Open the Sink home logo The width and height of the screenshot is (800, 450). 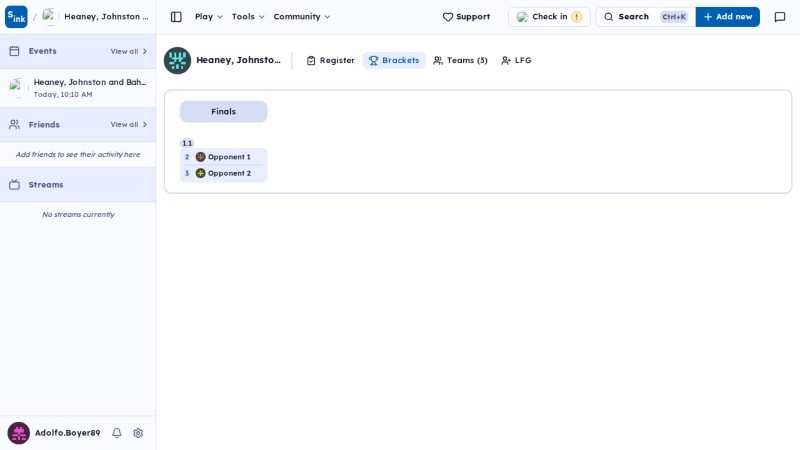[16, 16]
